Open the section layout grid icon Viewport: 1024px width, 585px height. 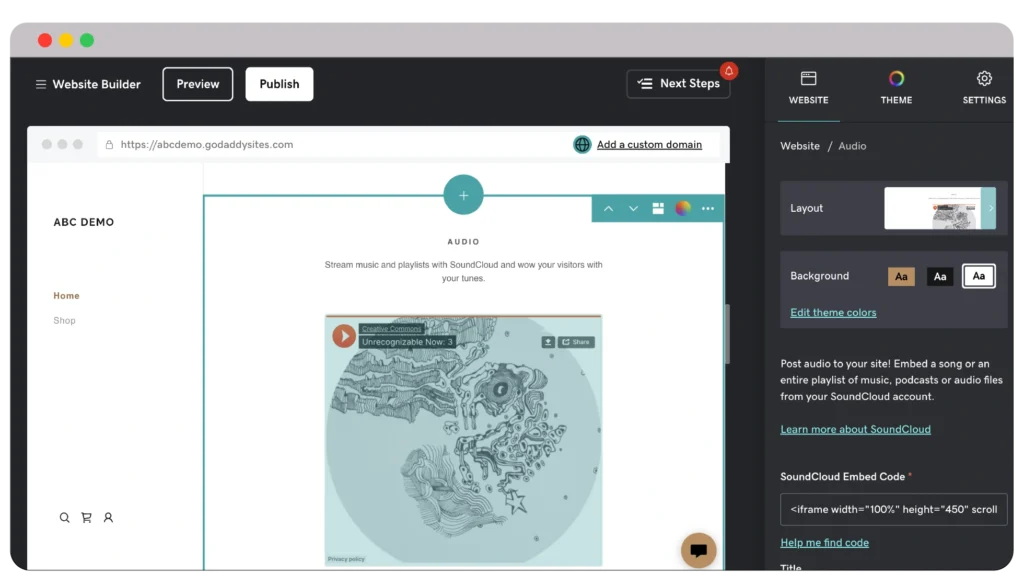(657, 209)
